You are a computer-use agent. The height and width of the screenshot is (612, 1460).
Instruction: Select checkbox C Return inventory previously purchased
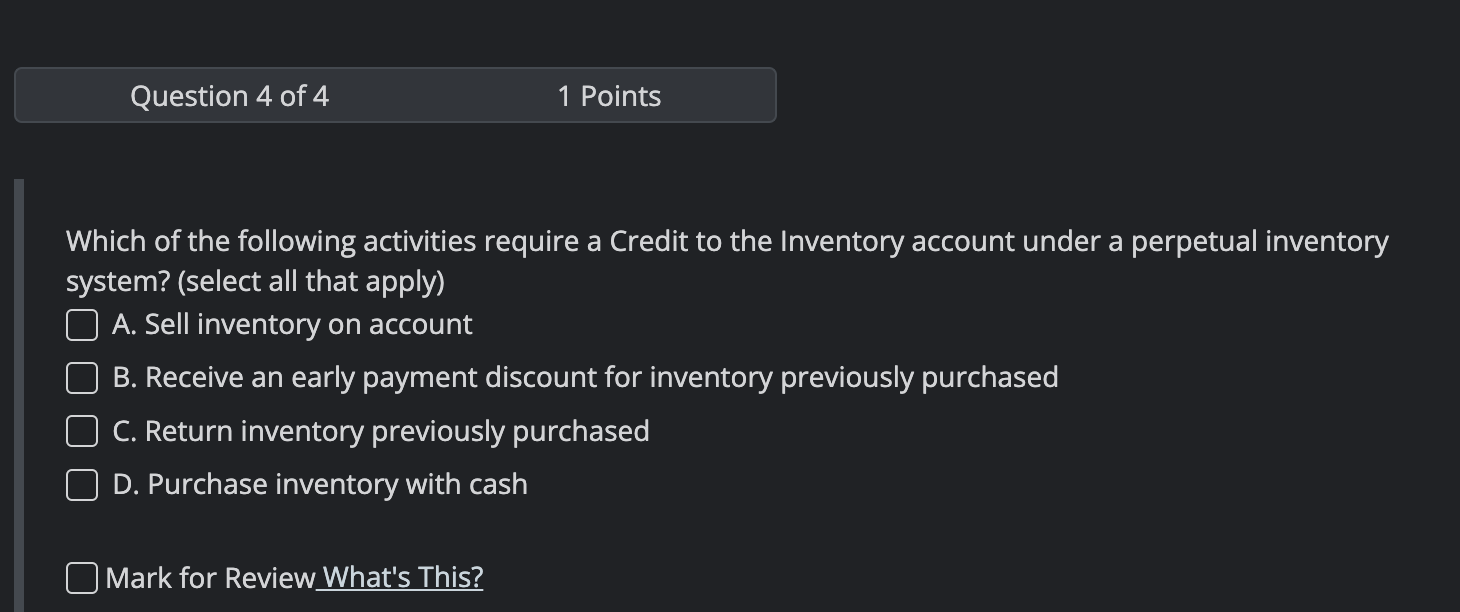click(82, 431)
